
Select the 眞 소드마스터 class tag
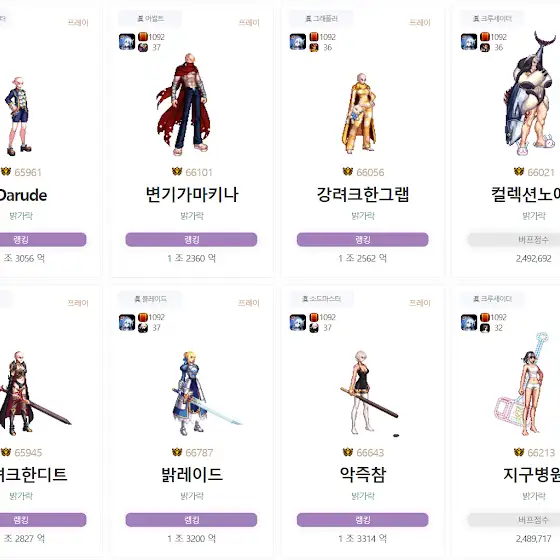click(321, 299)
